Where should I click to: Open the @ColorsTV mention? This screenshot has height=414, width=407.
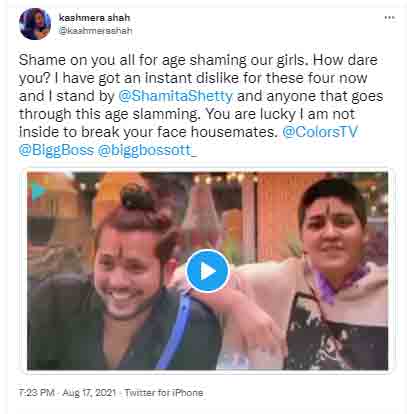click(x=320, y=132)
